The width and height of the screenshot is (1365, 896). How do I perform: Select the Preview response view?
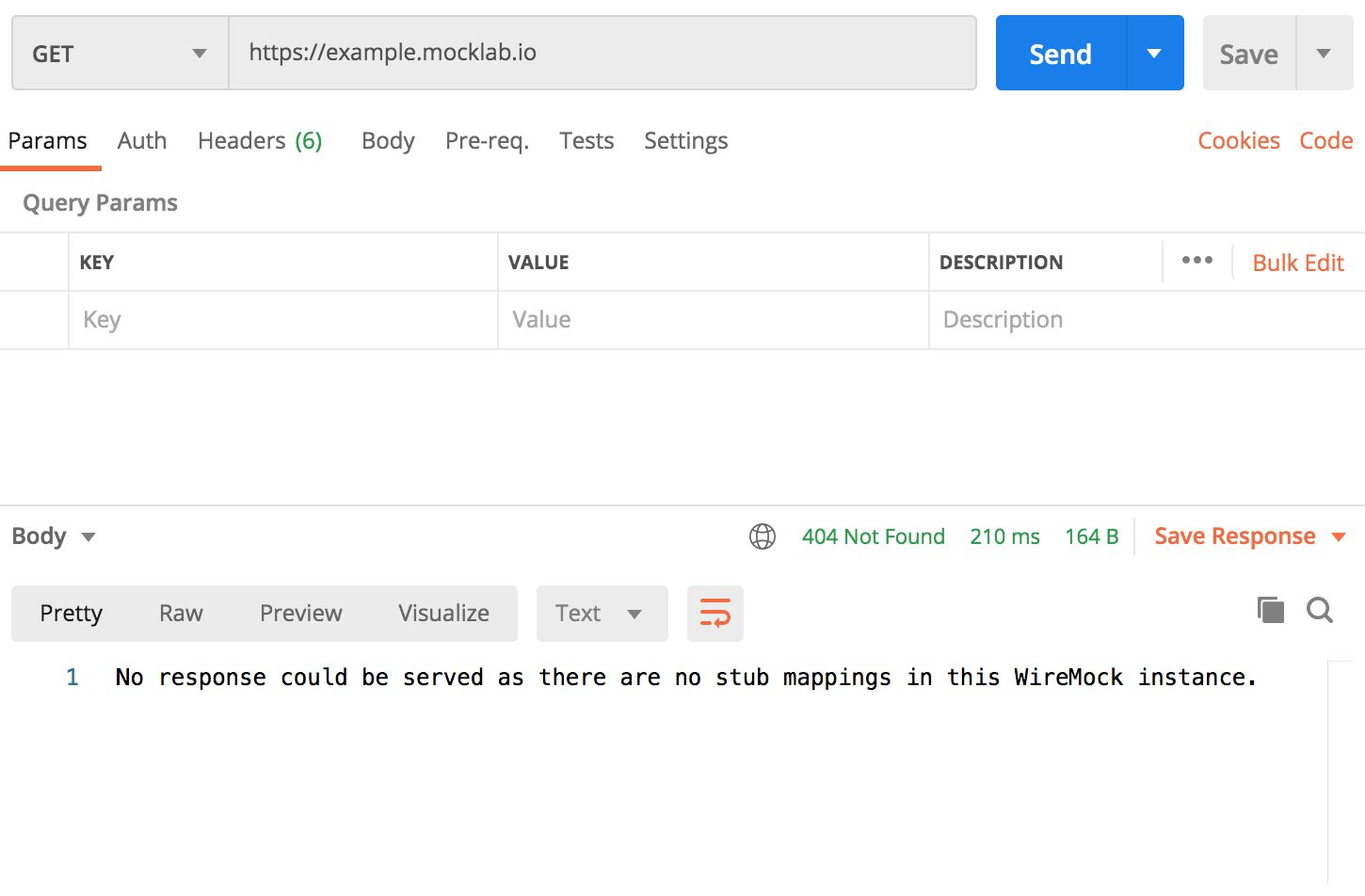click(301, 614)
